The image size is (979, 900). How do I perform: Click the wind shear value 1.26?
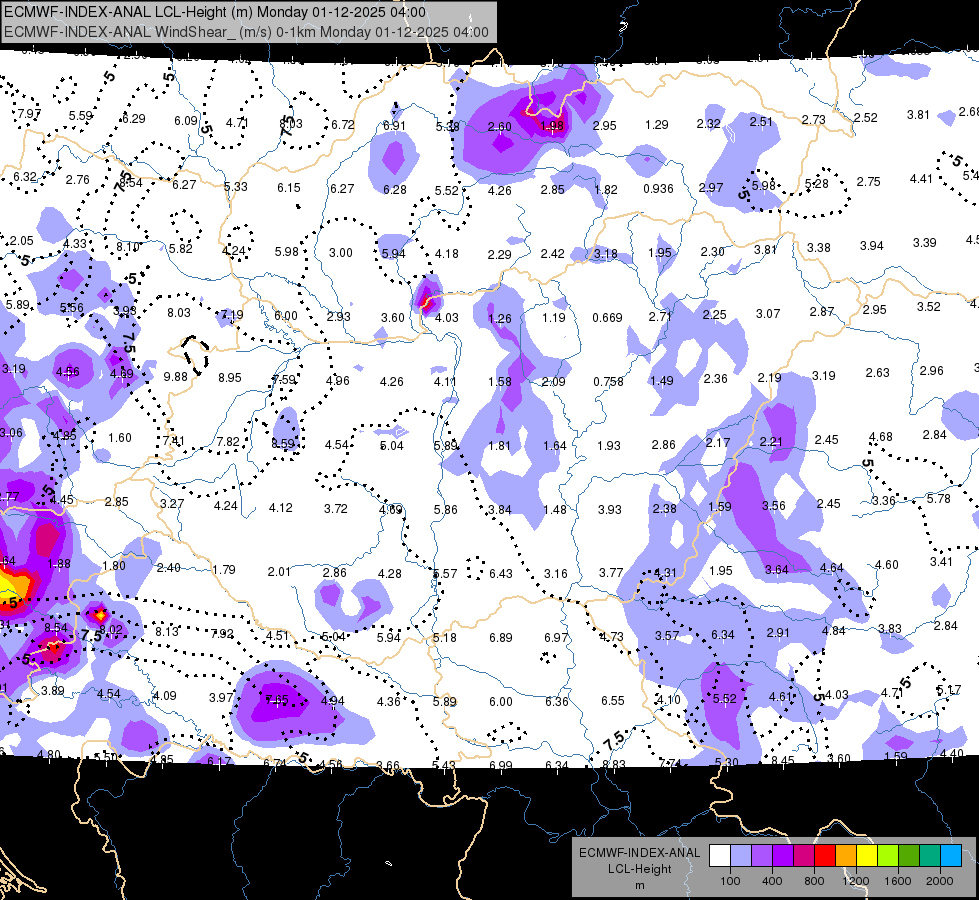coord(499,319)
